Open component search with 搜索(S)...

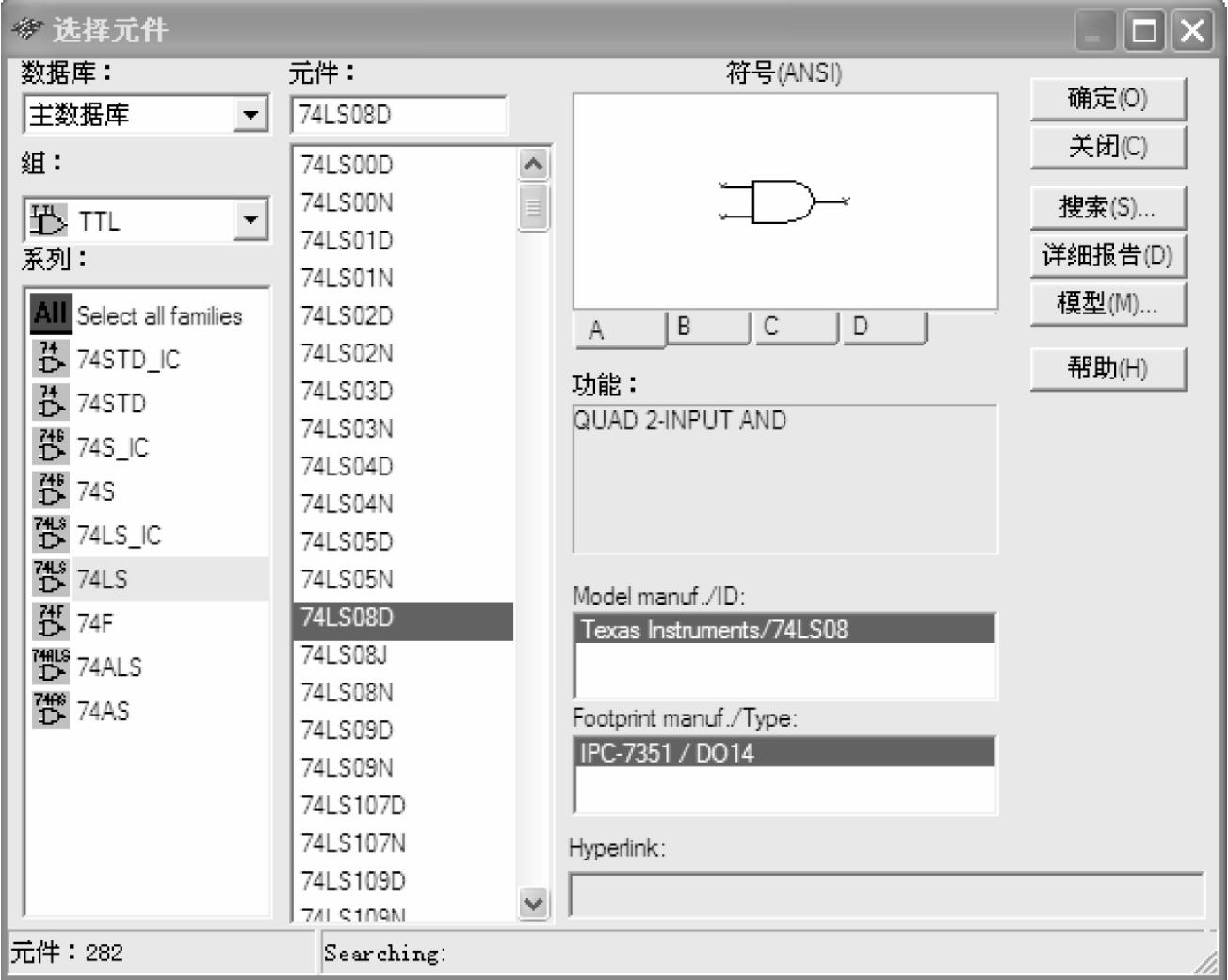[x=1107, y=207]
